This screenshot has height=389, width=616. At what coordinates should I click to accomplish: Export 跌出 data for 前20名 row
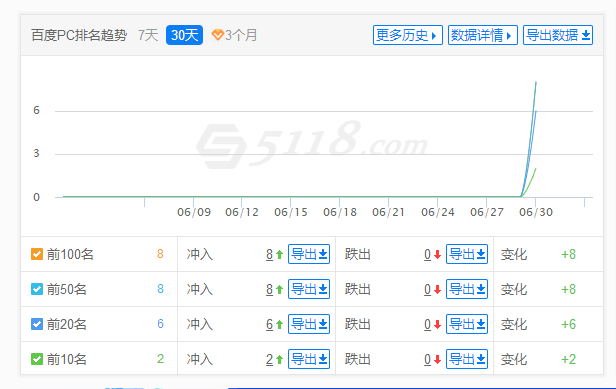(467, 324)
